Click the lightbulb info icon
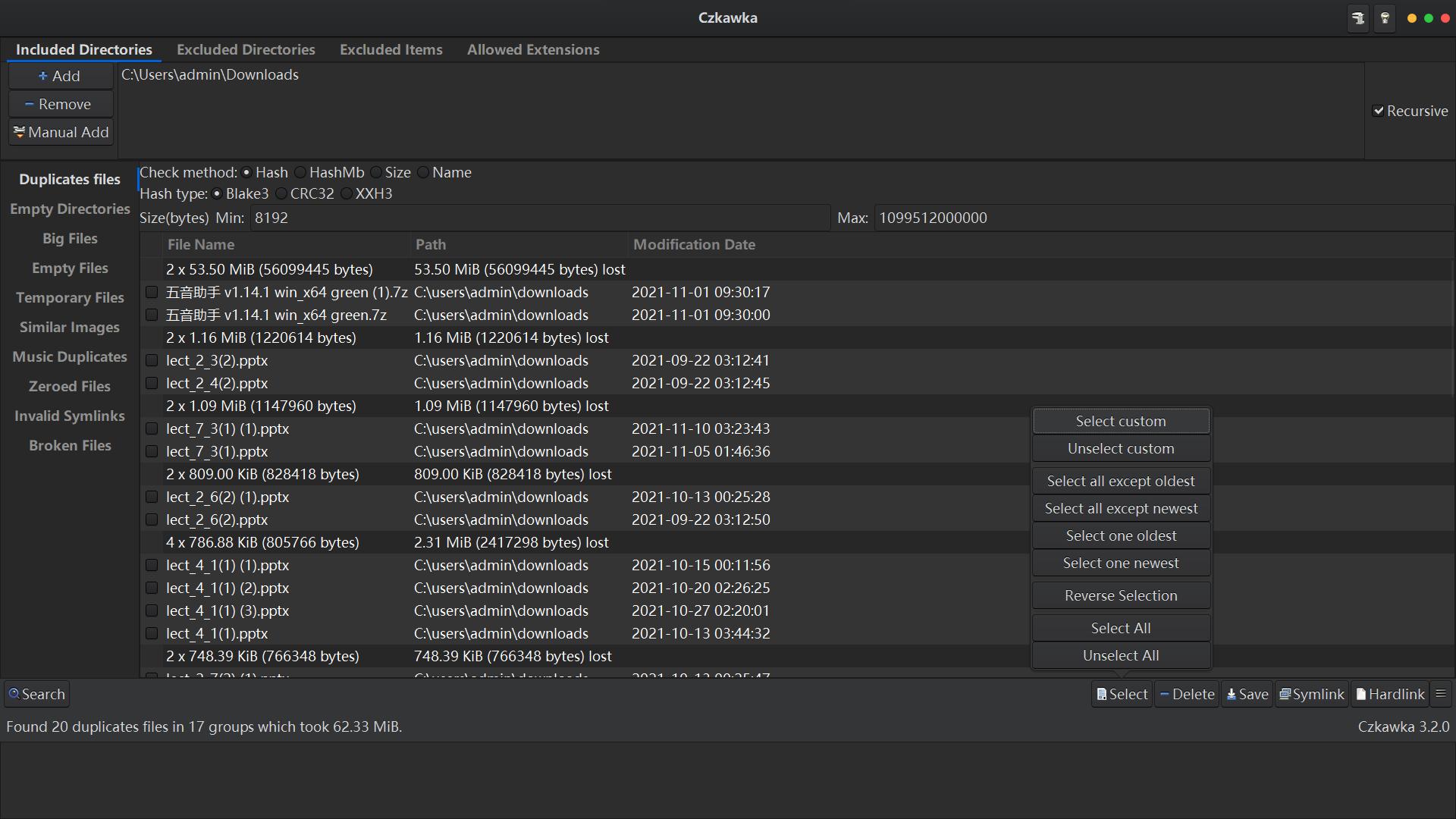1456x819 pixels. click(x=1385, y=18)
